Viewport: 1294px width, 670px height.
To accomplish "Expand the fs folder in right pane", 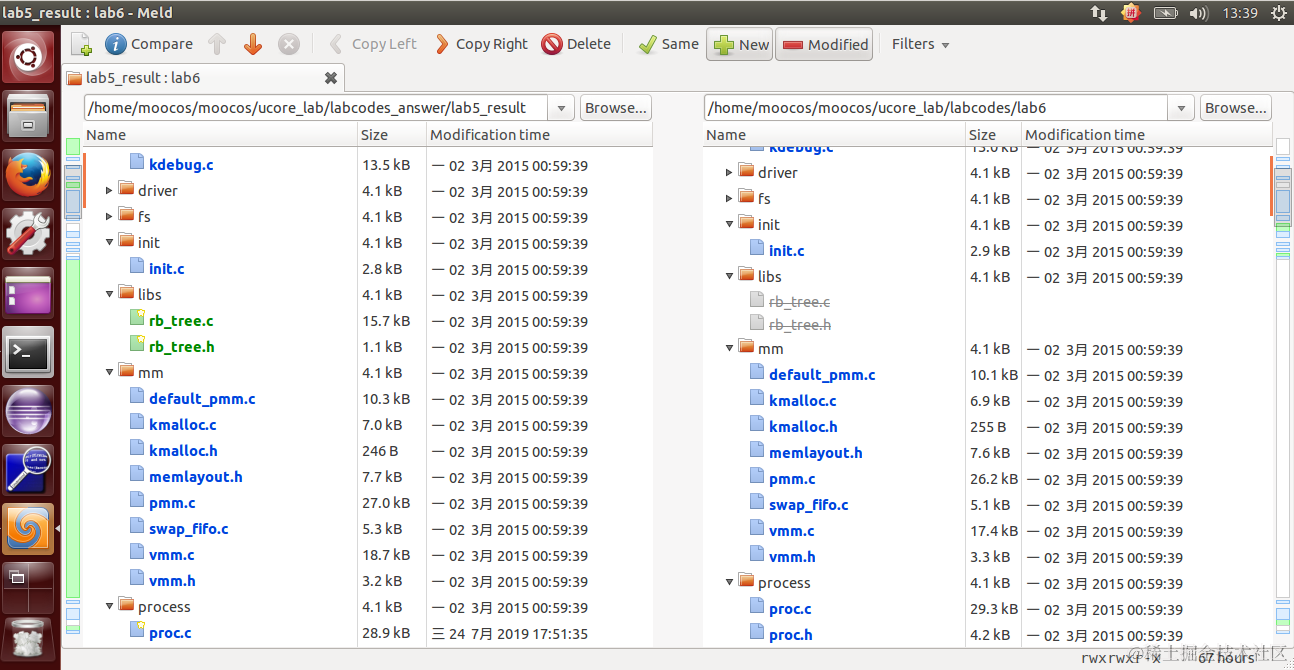I will click(x=729, y=199).
